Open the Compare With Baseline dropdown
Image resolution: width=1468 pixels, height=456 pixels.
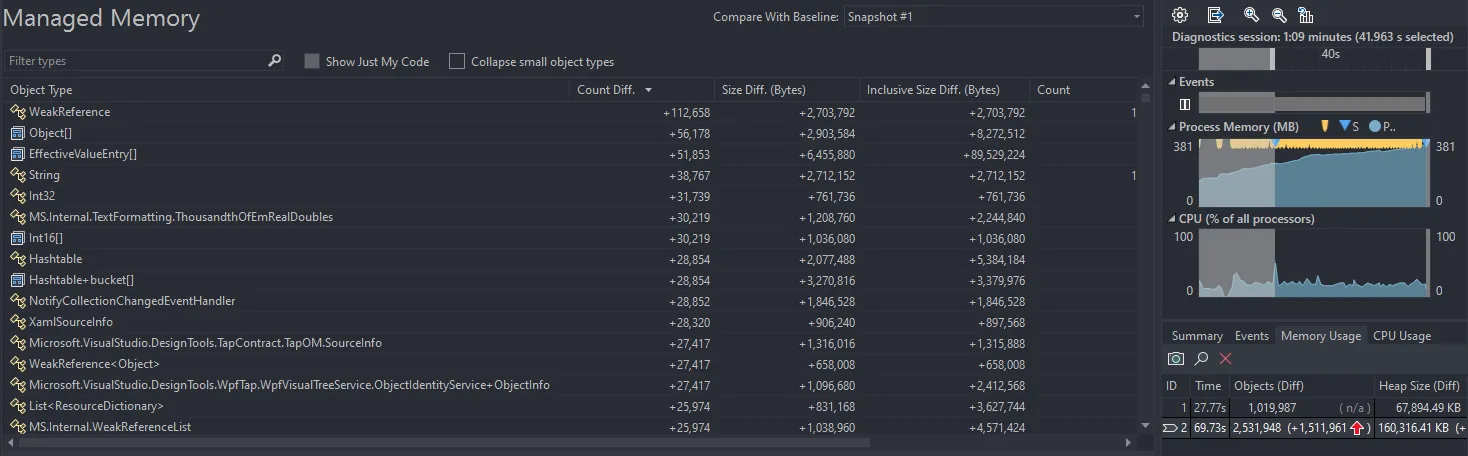coord(994,17)
